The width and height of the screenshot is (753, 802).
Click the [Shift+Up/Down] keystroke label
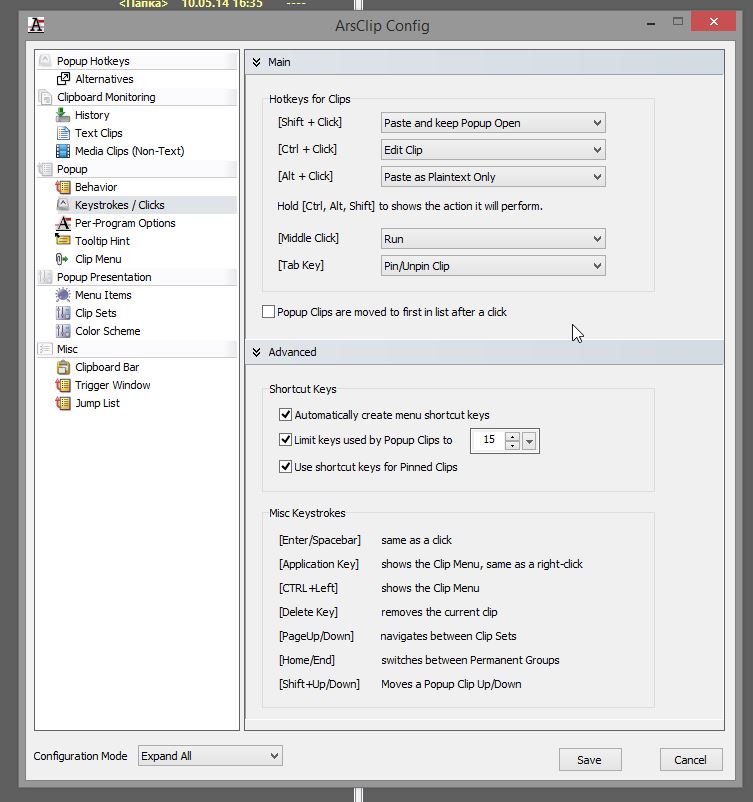319,684
